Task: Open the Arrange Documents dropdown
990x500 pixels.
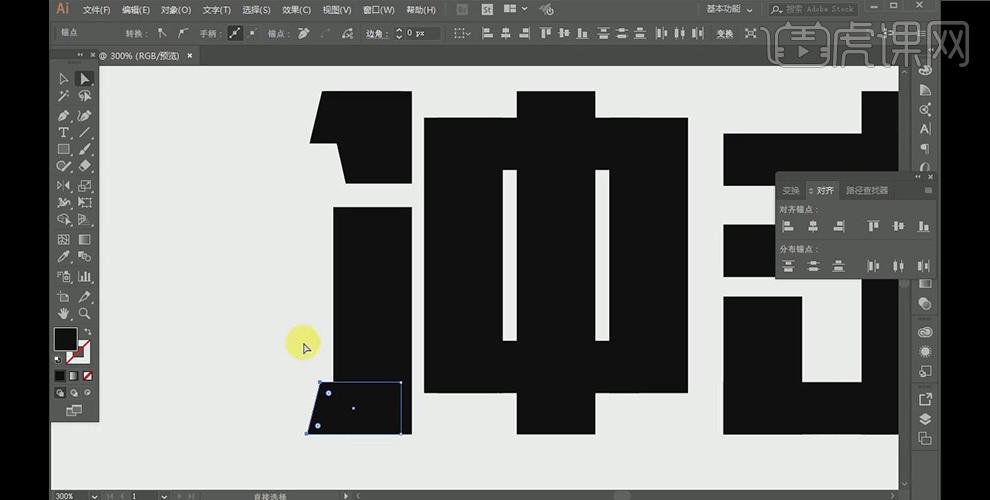Action: pyautogui.click(x=515, y=9)
